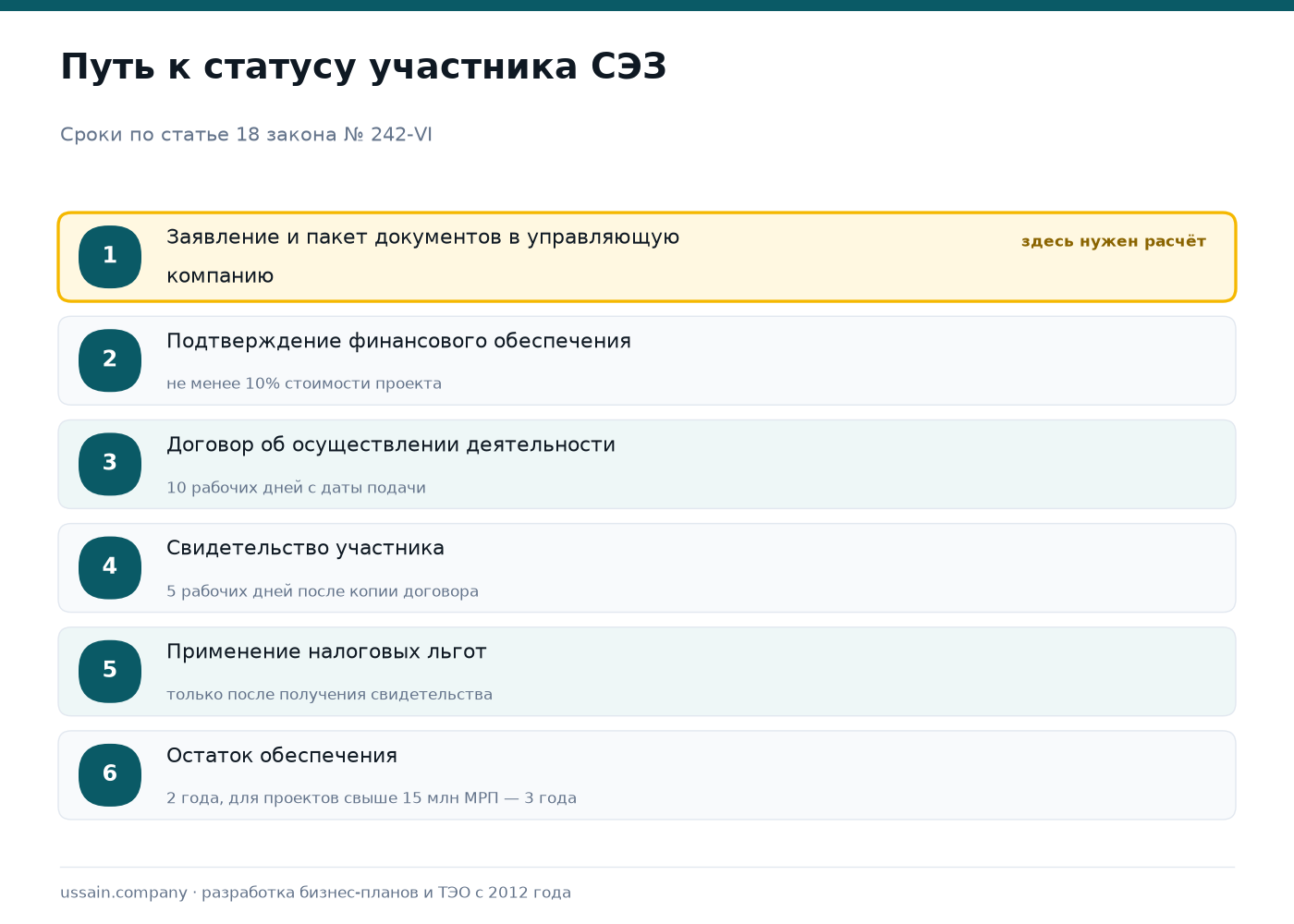Click the note starting "2 года, для проектов"
The image size is (1294, 924).
pyautogui.click(x=372, y=798)
